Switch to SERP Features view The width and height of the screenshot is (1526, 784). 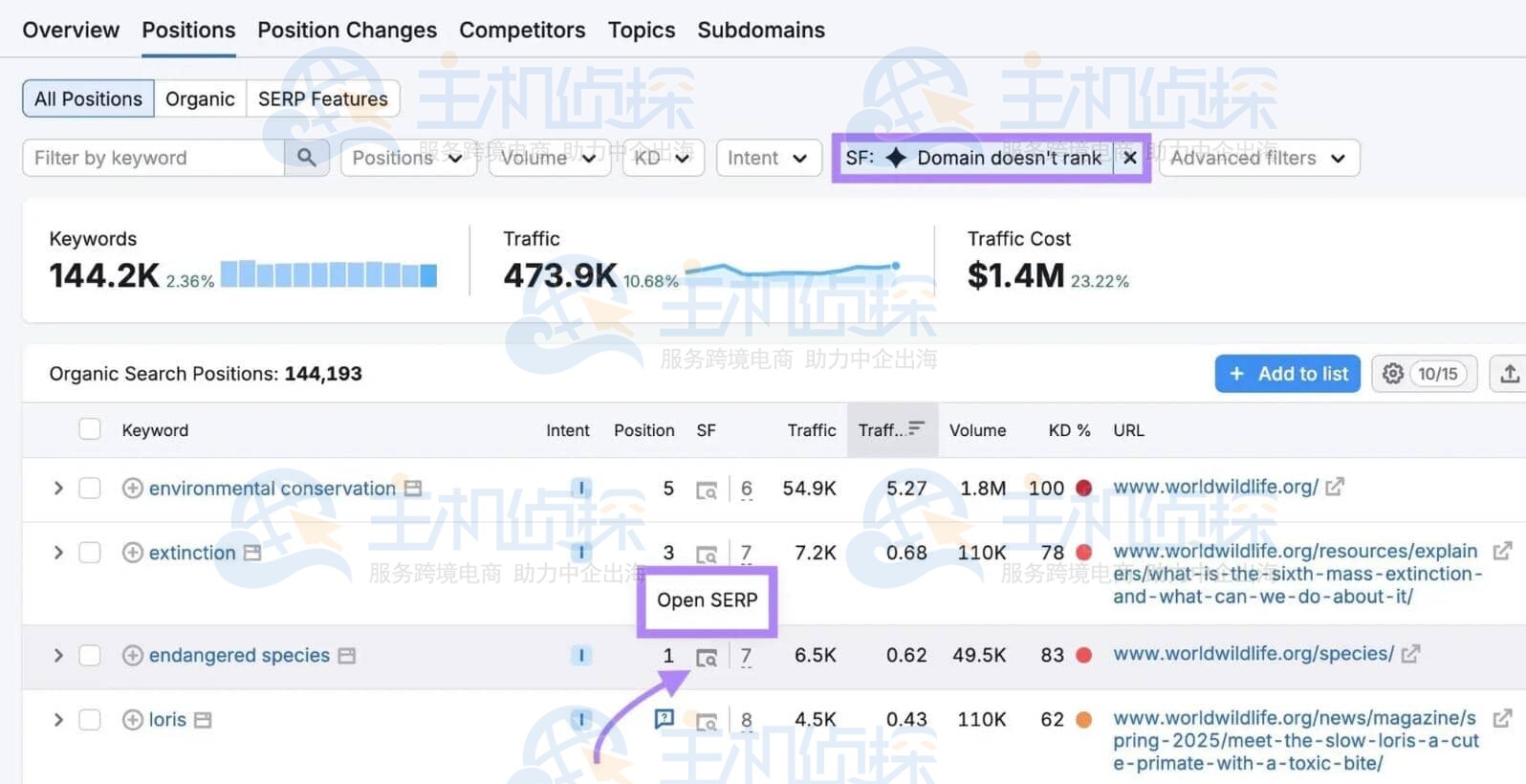[x=323, y=98]
